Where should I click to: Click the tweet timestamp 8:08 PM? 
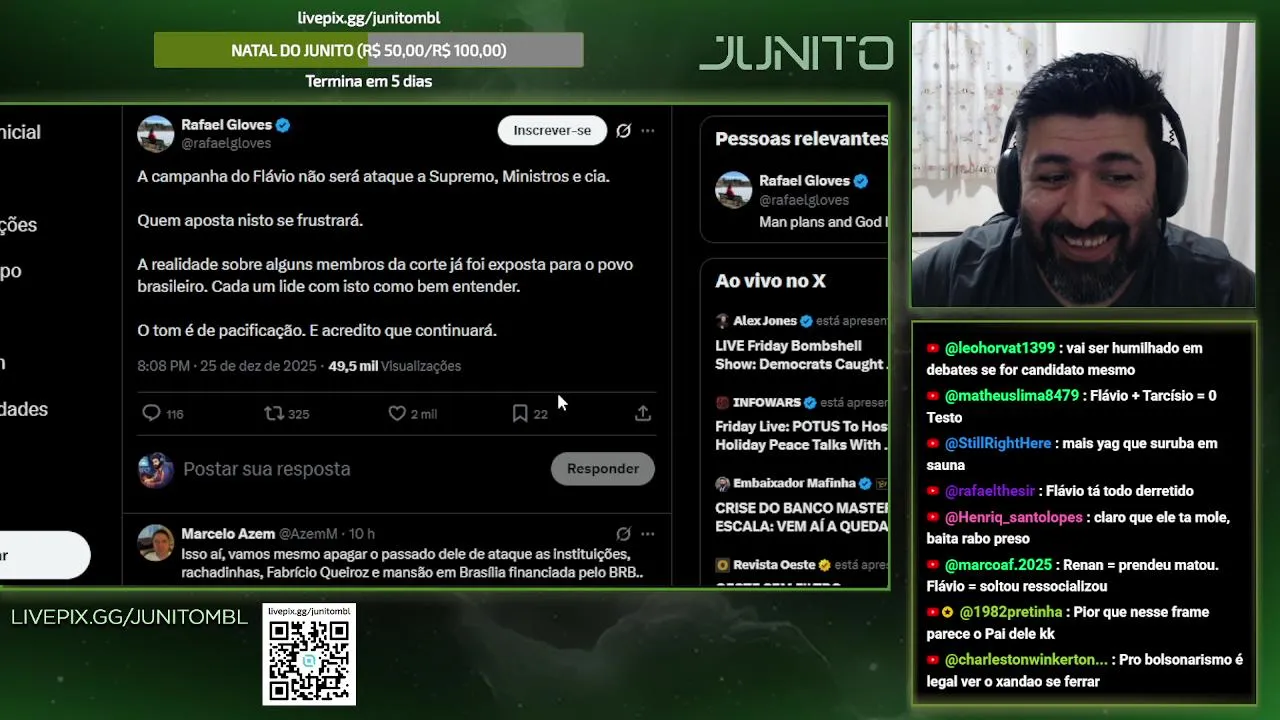[163, 366]
